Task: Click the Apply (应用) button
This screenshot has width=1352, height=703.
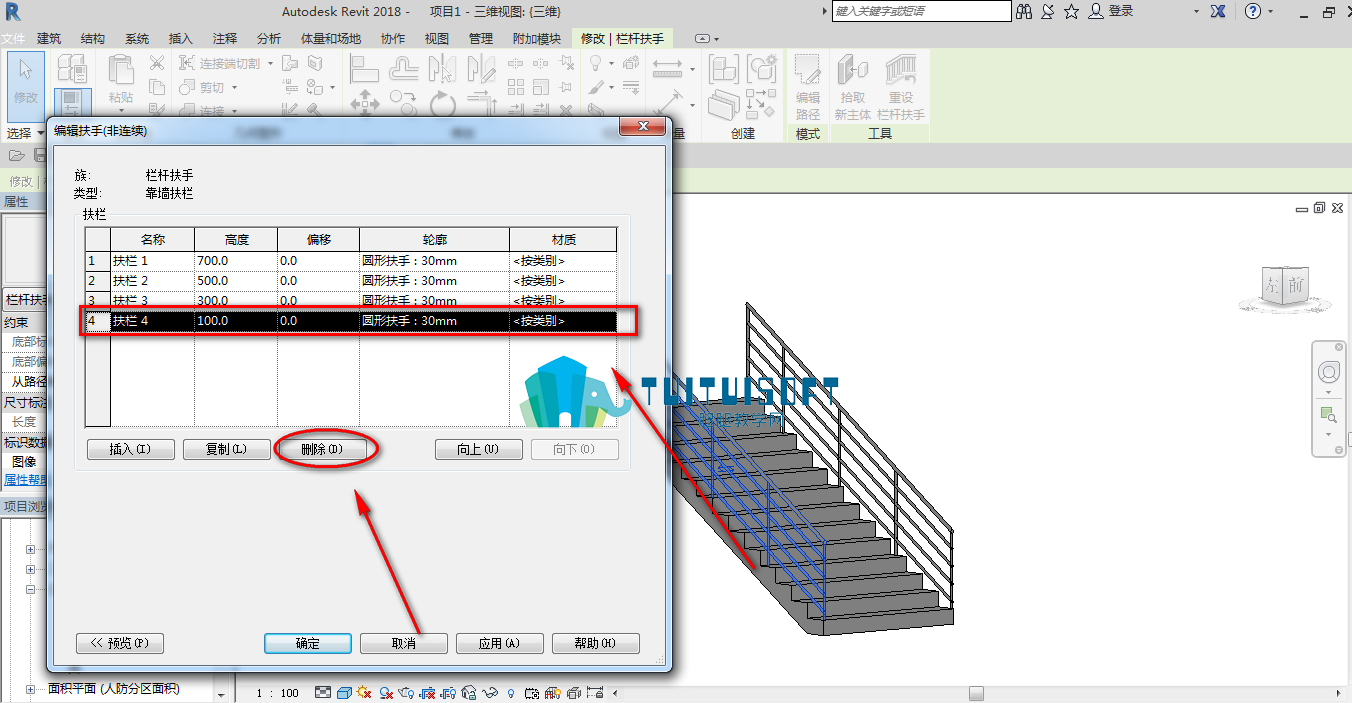Action: click(500, 643)
